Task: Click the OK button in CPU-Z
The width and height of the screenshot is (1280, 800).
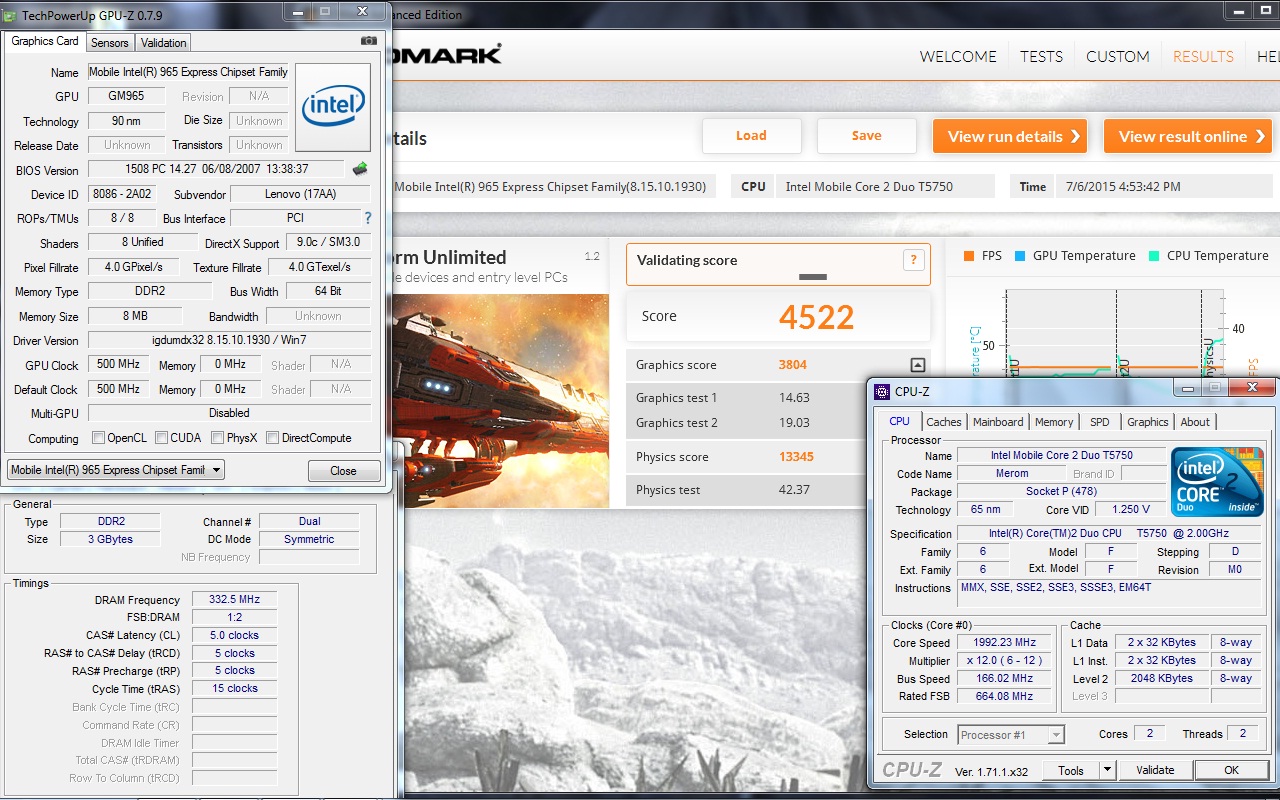Action: point(1231,770)
